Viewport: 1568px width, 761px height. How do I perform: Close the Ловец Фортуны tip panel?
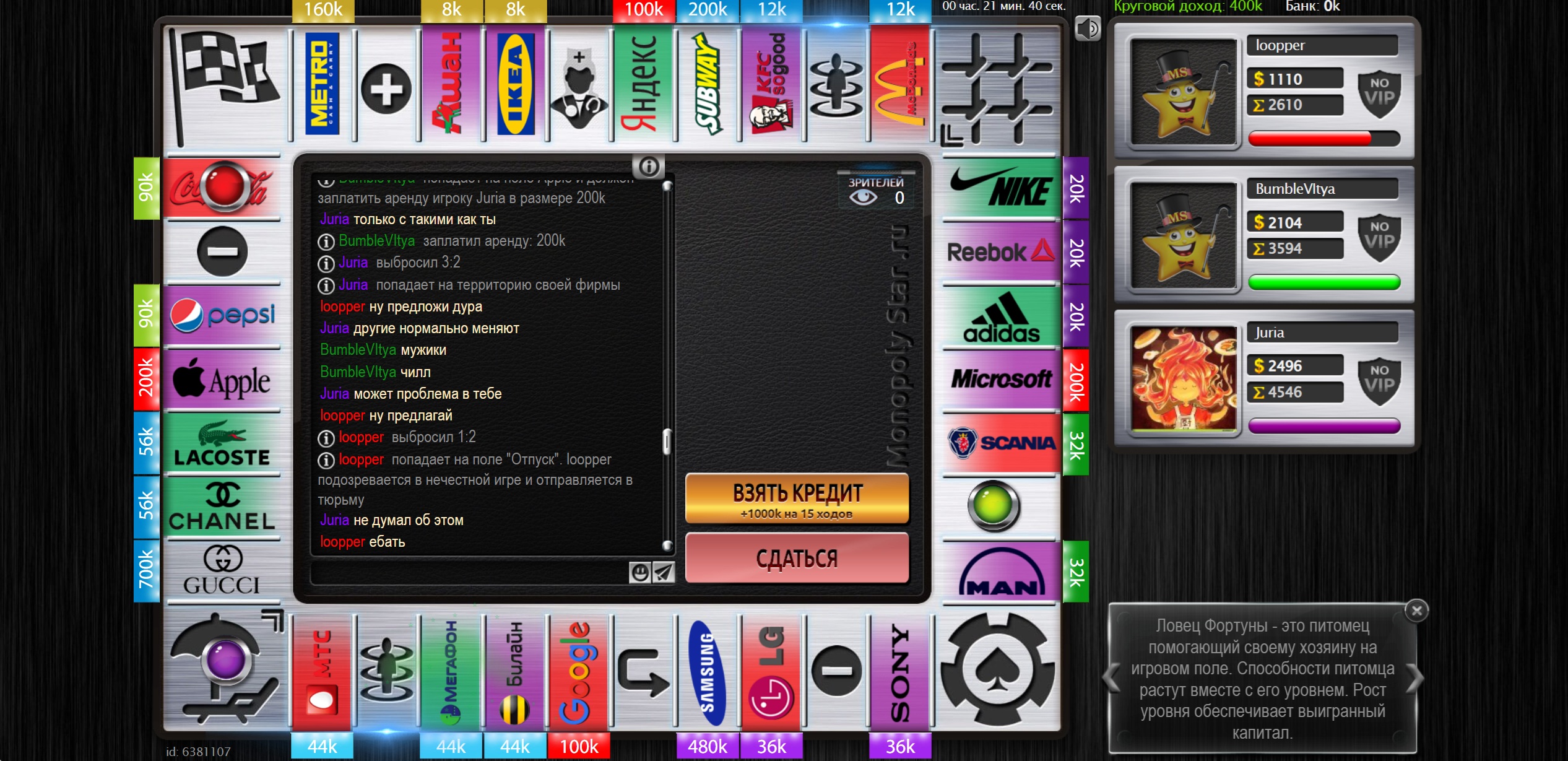click(1416, 611)
